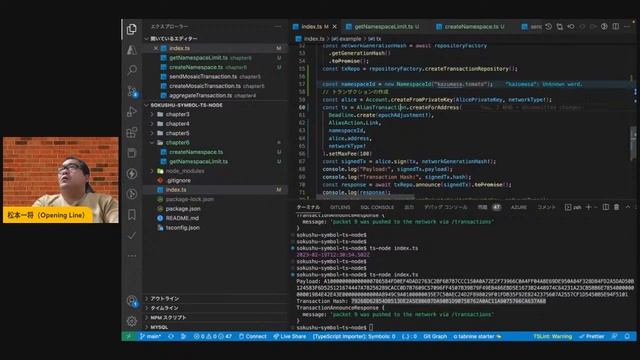The image size is (640, 360).
Task: Open the bookmarks activity bar icon
Action: pos(131,215)
